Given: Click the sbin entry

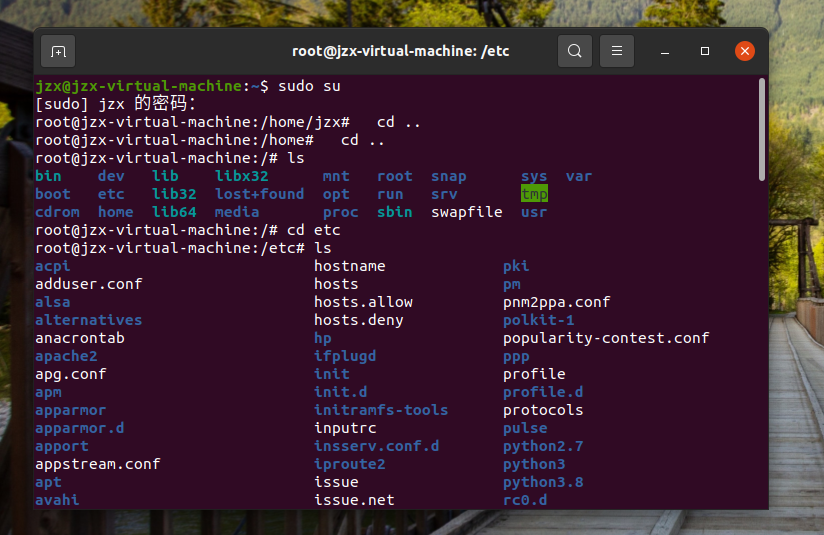Looking at the screenshot, I should [395, 212].
